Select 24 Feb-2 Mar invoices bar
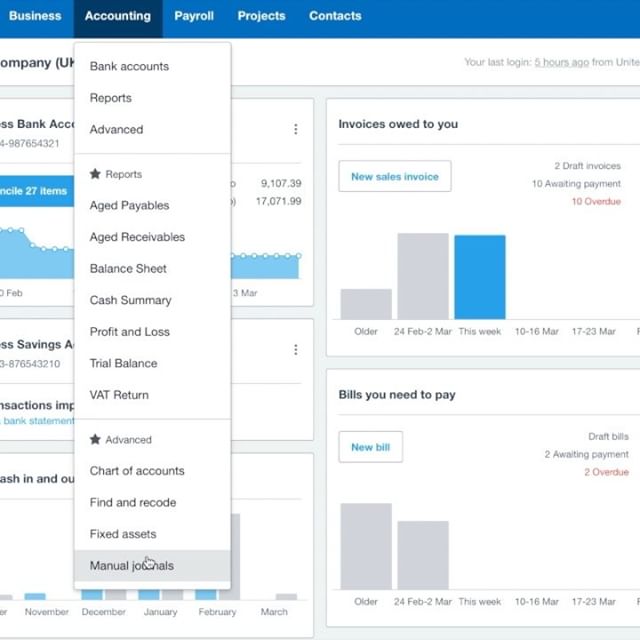 423,276
